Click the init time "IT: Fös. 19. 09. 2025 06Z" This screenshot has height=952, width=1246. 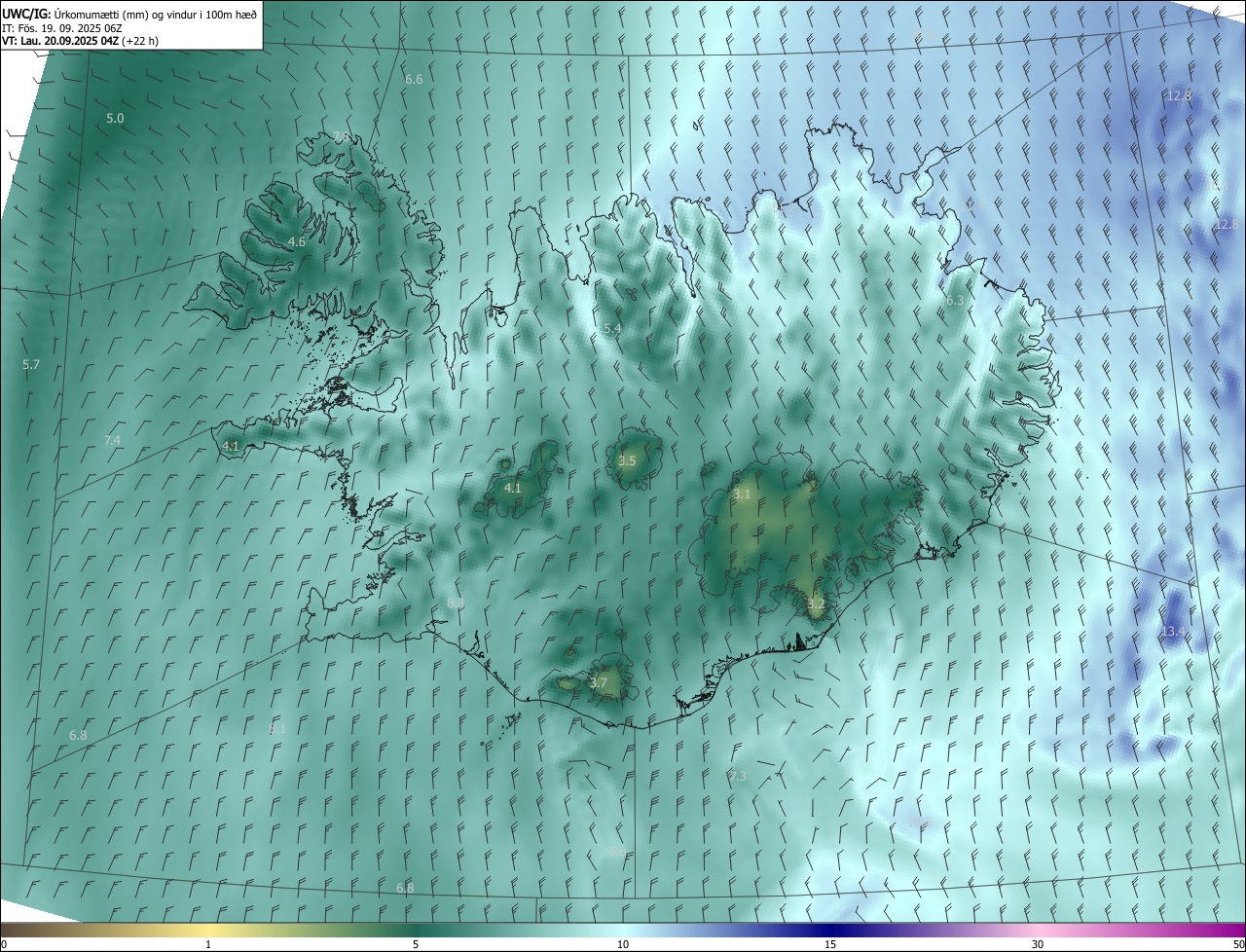pyautogui.click(x=62, y=28)
